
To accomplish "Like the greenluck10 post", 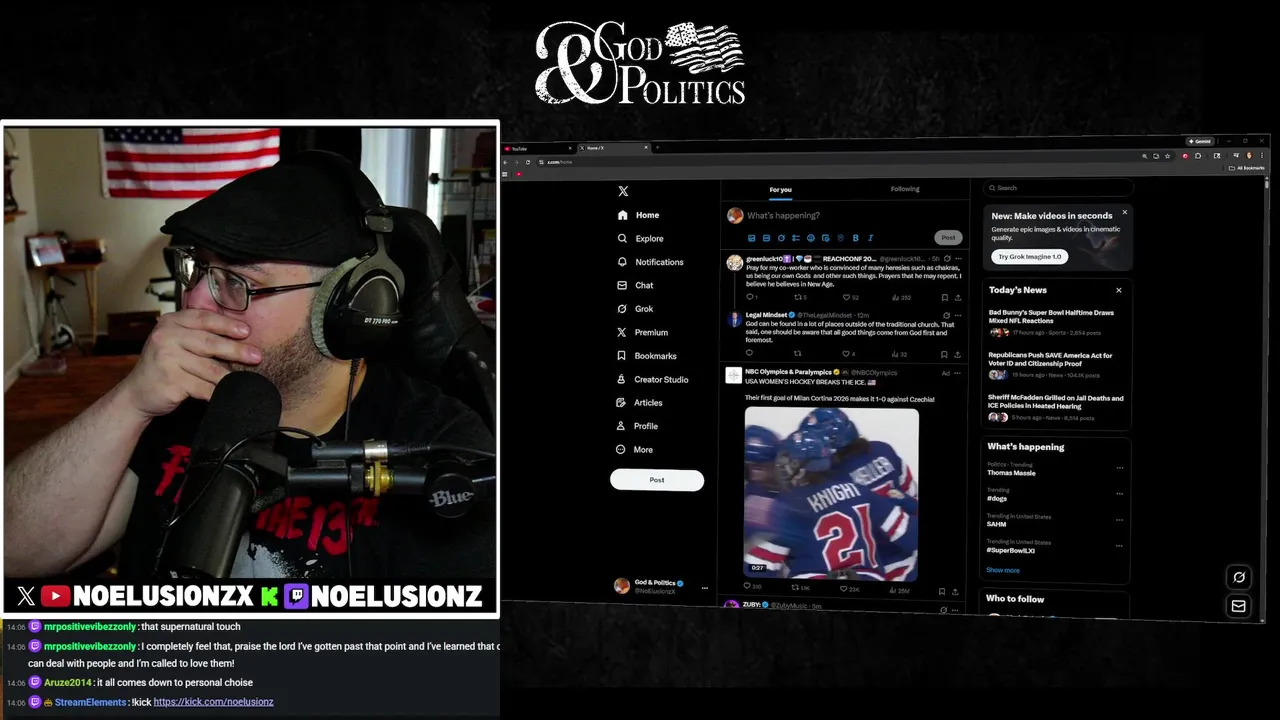I will pos(846,297).
